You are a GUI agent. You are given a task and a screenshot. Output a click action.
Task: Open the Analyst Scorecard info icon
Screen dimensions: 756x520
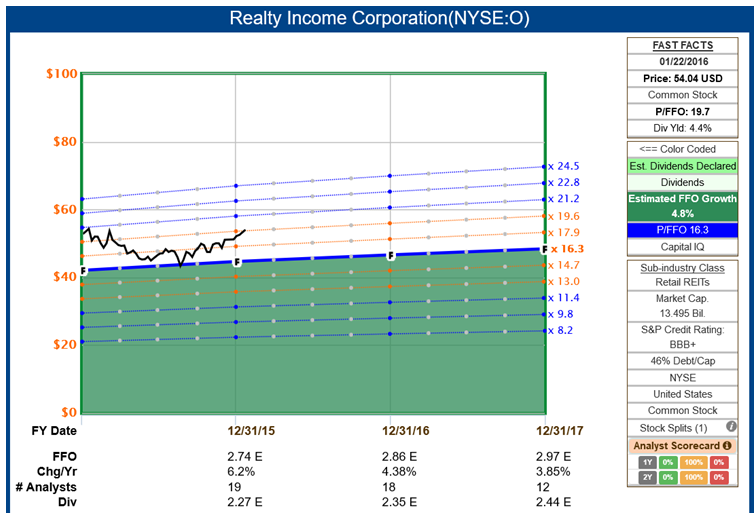(x=727, y=445)
